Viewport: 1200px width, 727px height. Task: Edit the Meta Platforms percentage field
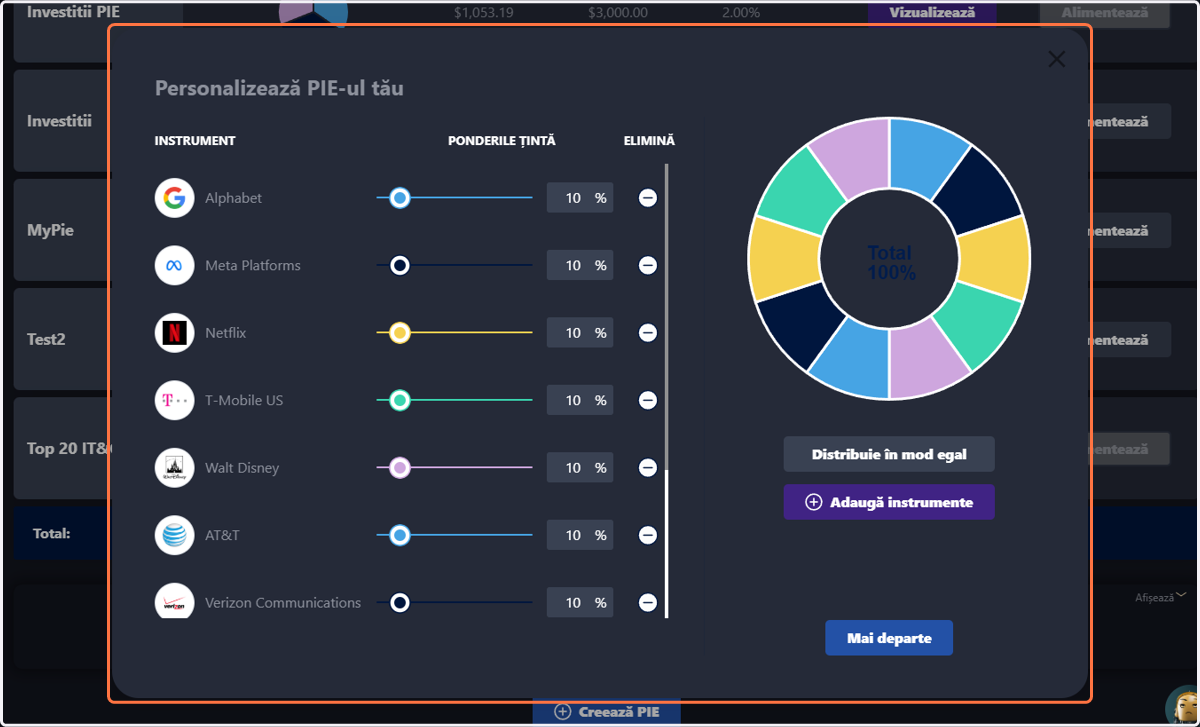[580, 265]
